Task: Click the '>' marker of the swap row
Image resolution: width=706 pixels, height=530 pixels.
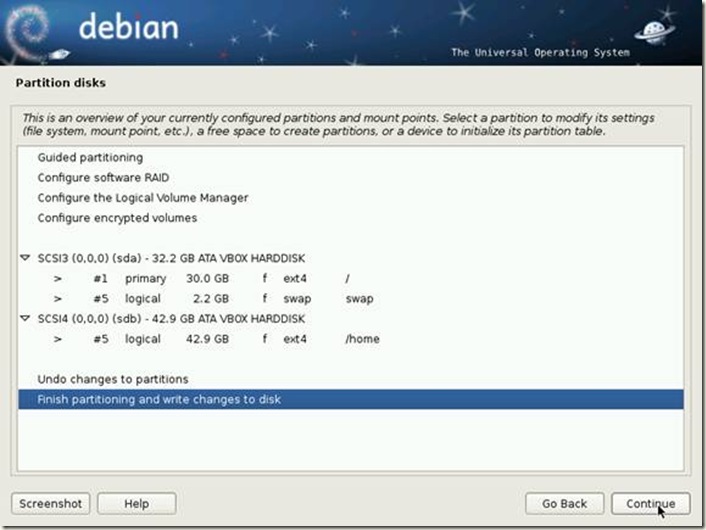Action: tap(58, 299)
